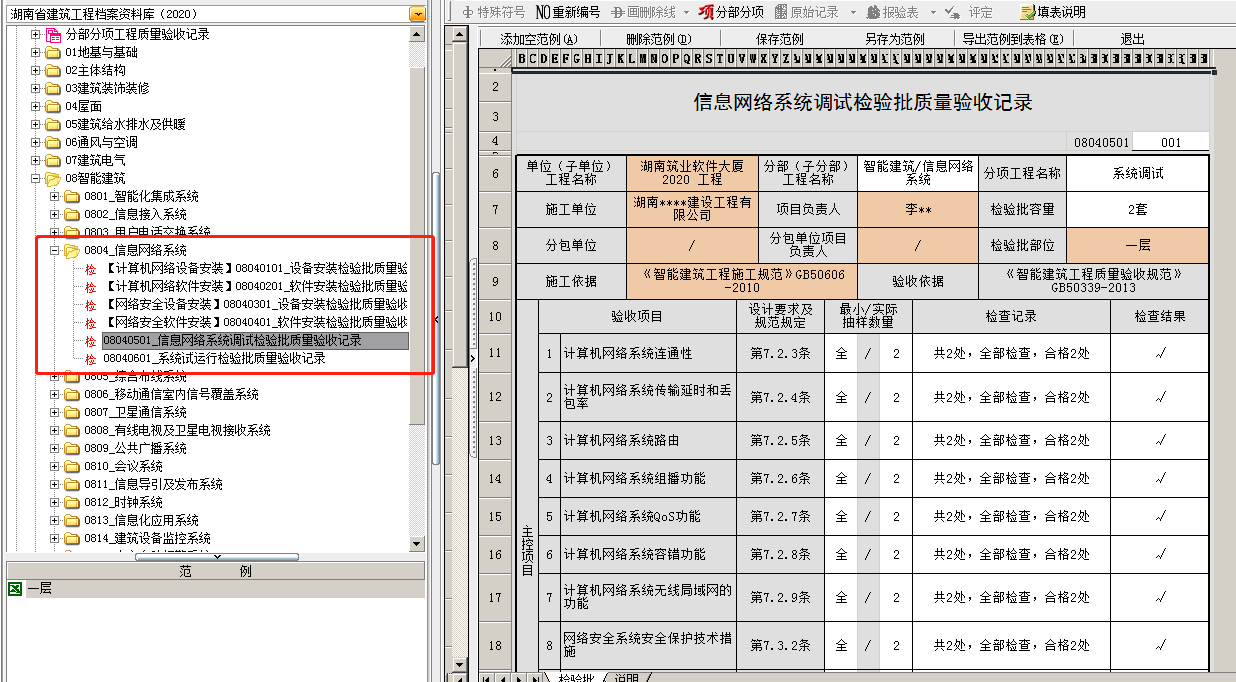Expand the 0801_智能化集成系统 node
Screen dimensions: 1236x682
pos(55,196)
